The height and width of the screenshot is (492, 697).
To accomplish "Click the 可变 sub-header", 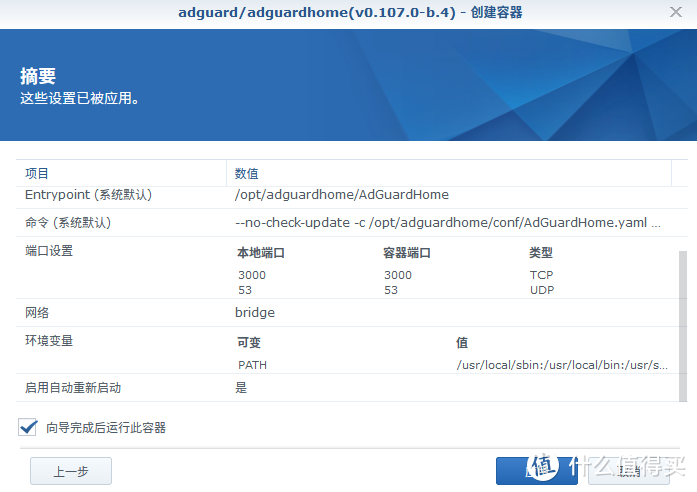I will click(249, 343).
